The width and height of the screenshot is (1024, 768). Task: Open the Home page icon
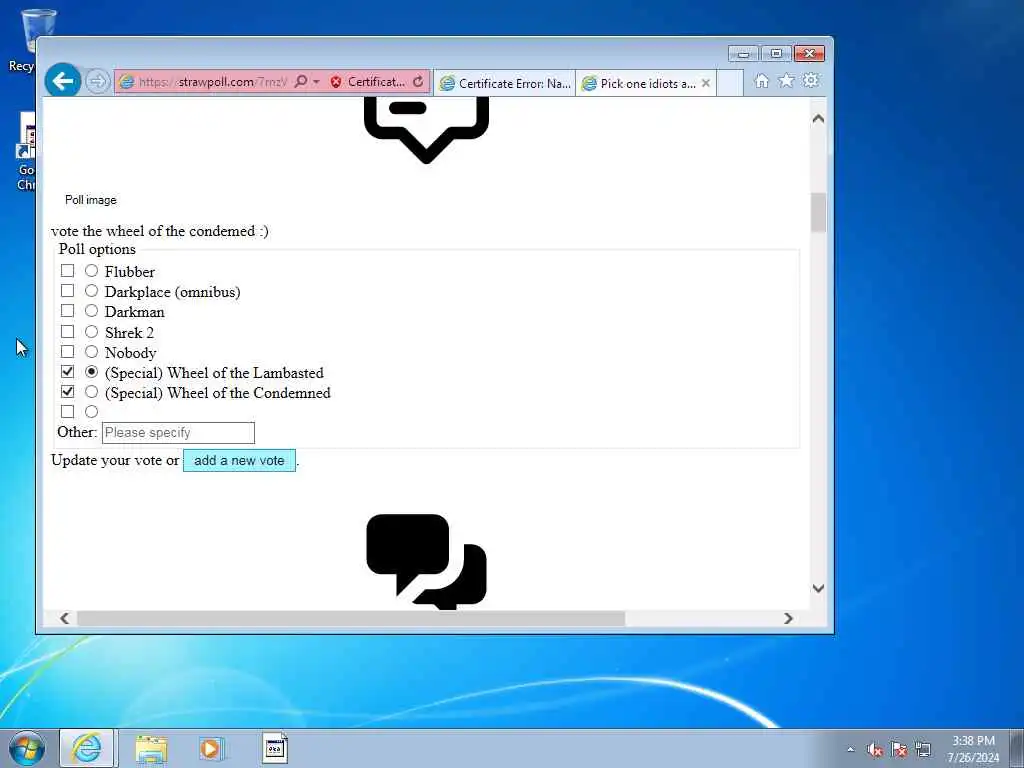pos(761,81)
